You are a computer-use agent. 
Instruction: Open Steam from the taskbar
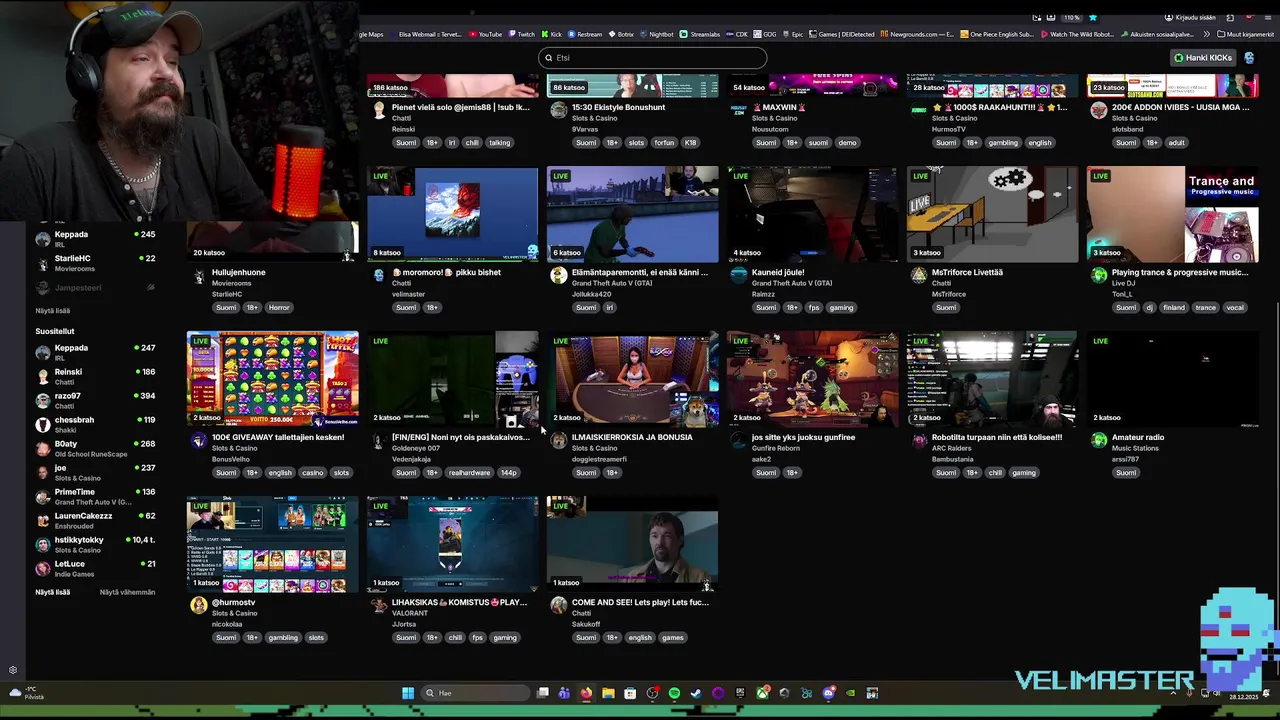coord(696,693)
